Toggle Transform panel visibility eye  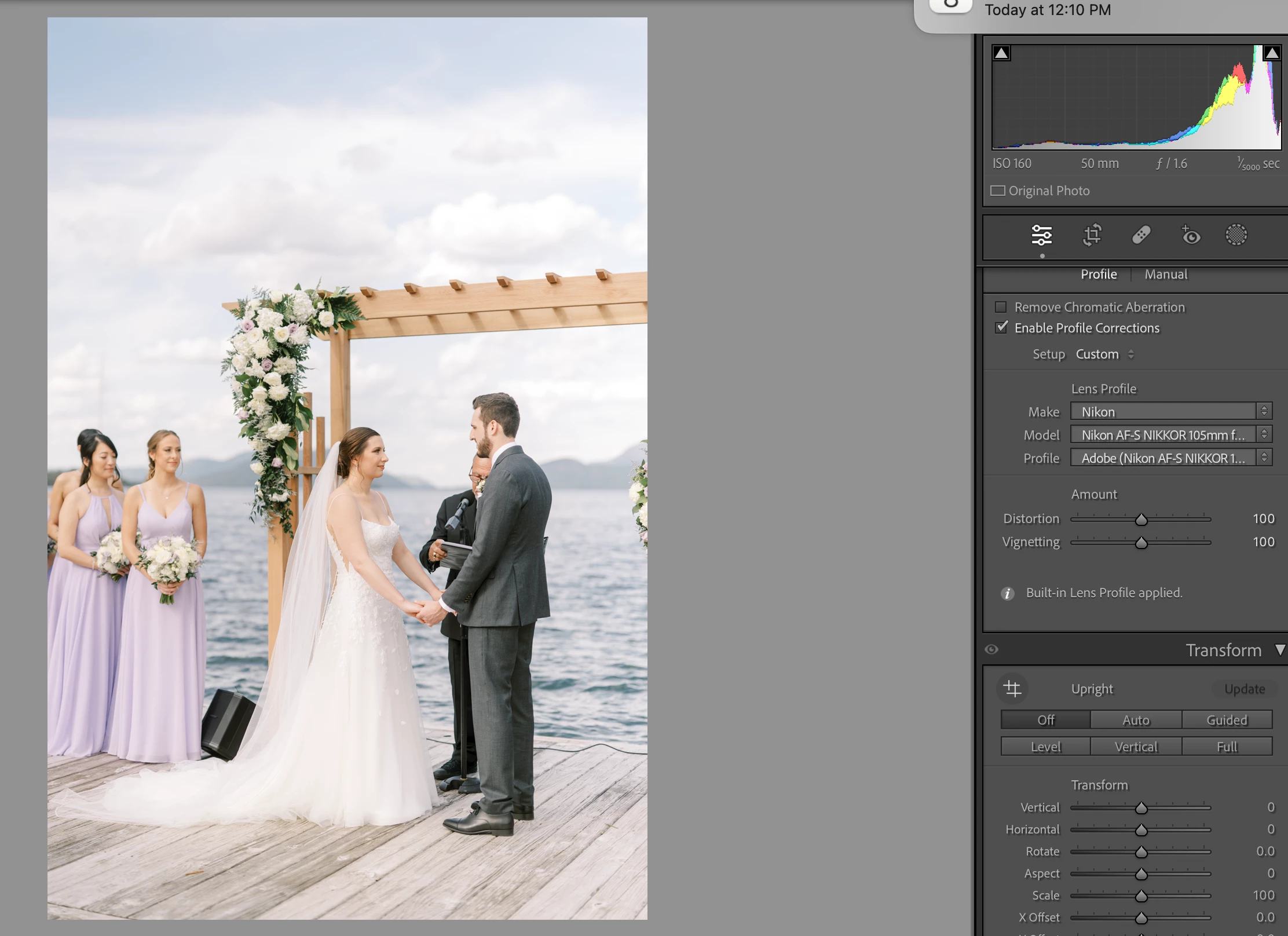[x=991, y=649]
